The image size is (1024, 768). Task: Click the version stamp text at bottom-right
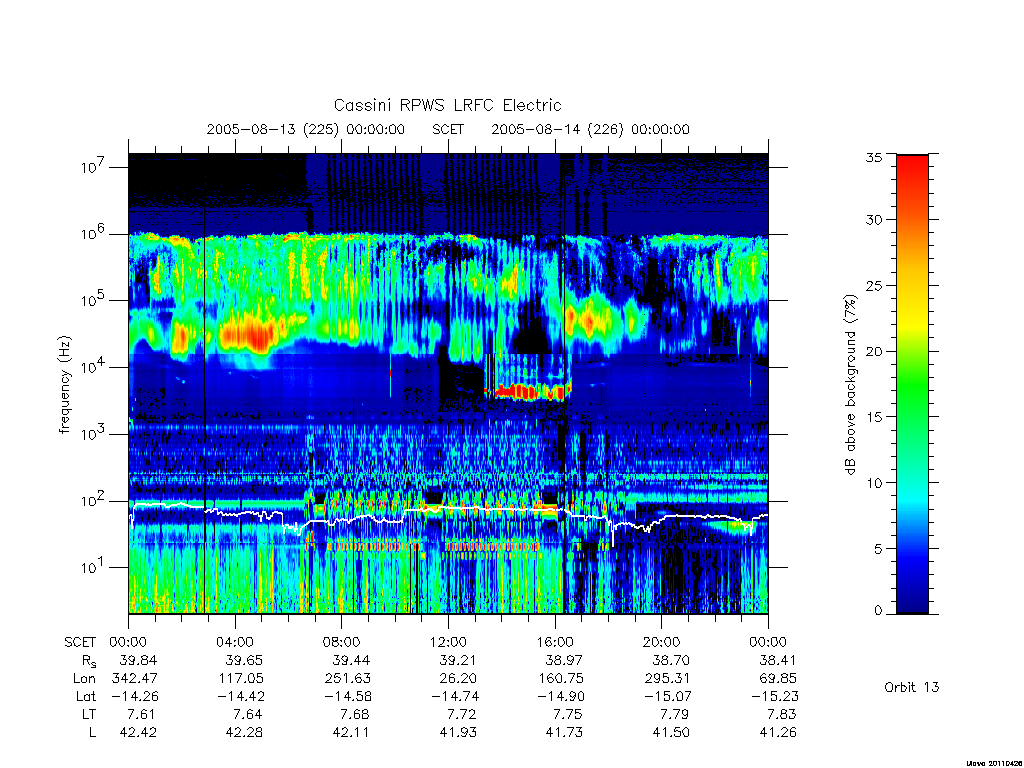coord(995,763)
